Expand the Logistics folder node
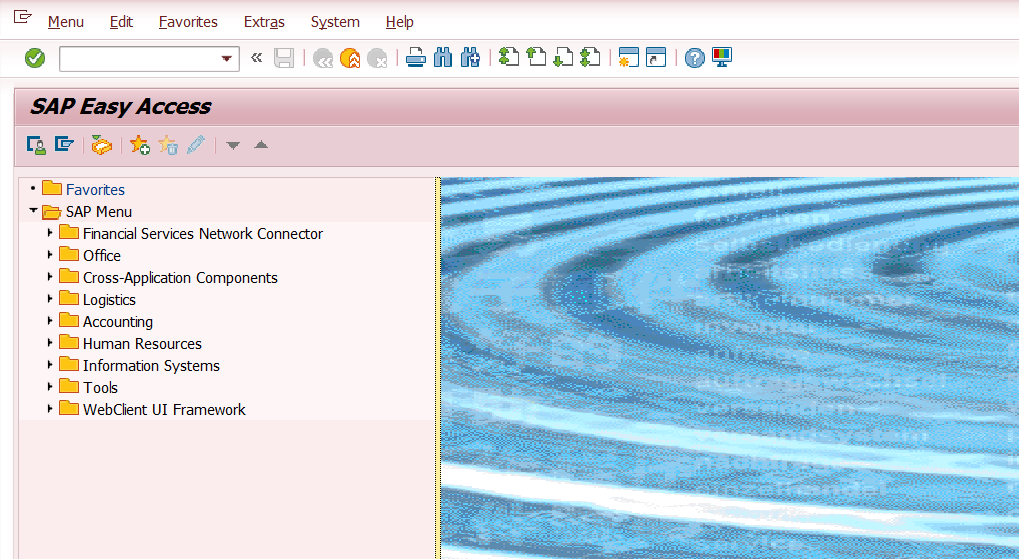Screen dimensions: 1019x559 click(49, 299)
